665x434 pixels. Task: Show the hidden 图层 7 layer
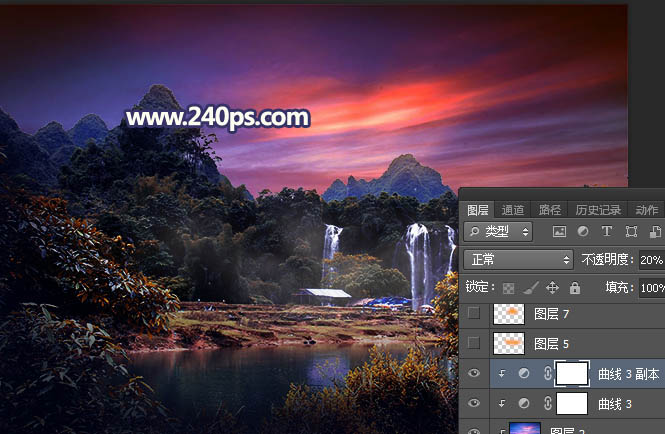click(x=474, y=314)
